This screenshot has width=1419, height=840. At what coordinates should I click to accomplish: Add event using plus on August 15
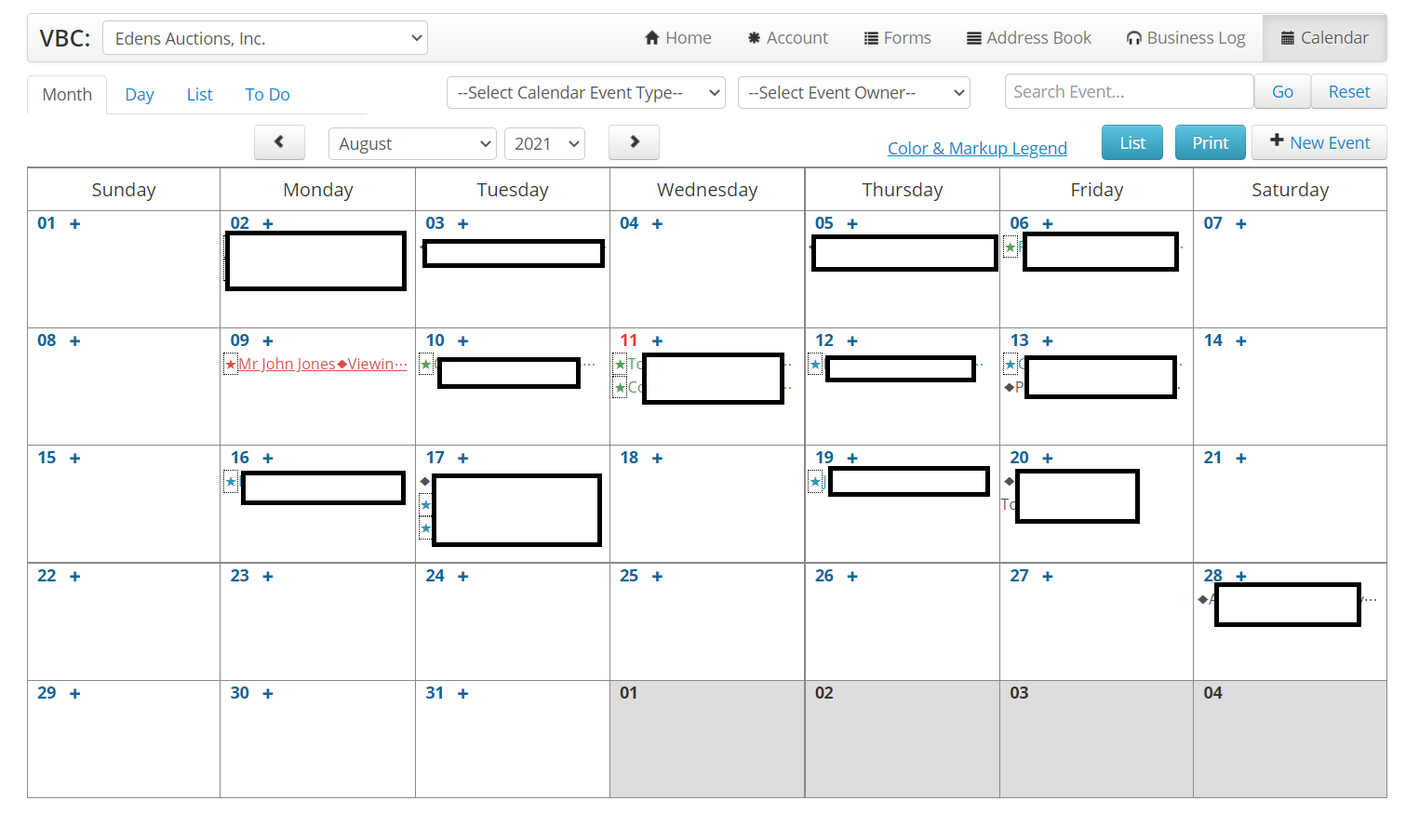click(75, 459)
